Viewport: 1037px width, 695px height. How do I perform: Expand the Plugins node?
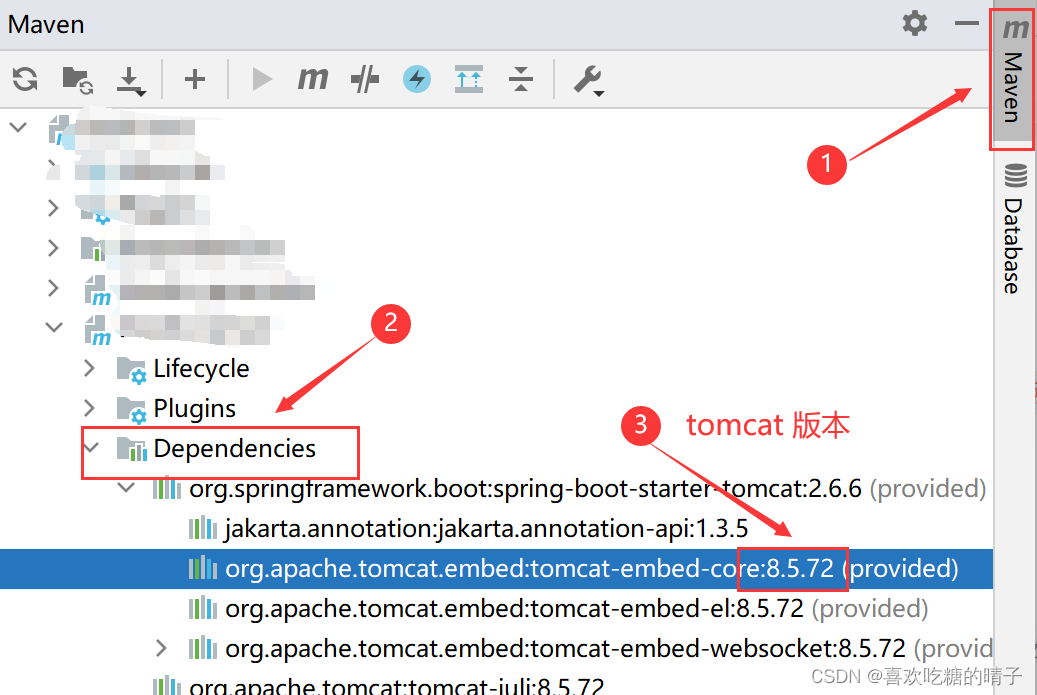pyautogui.click(x=90, y=408)
